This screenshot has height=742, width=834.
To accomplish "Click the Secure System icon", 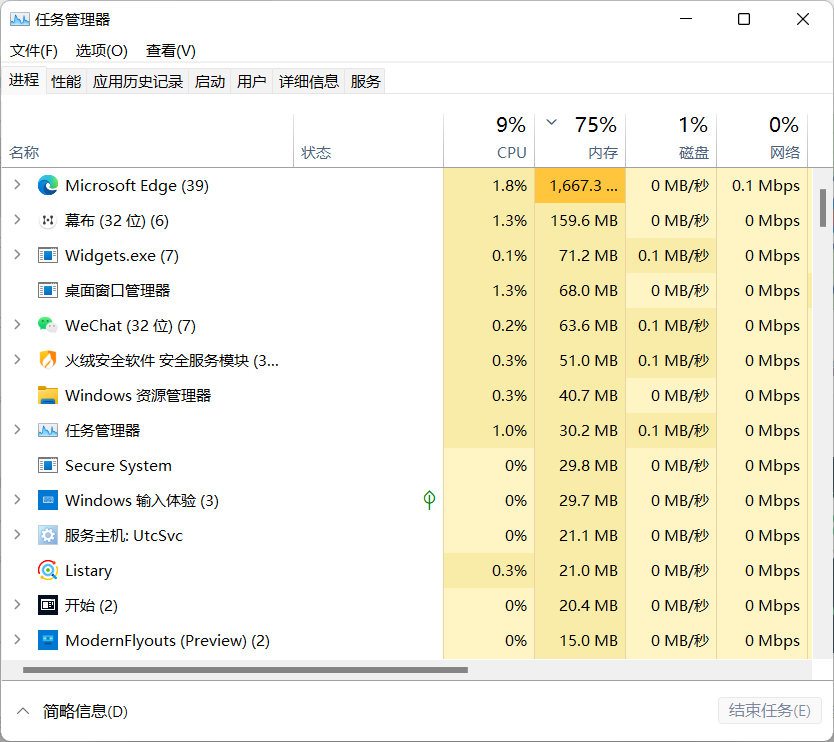I will tap(48, 465).
